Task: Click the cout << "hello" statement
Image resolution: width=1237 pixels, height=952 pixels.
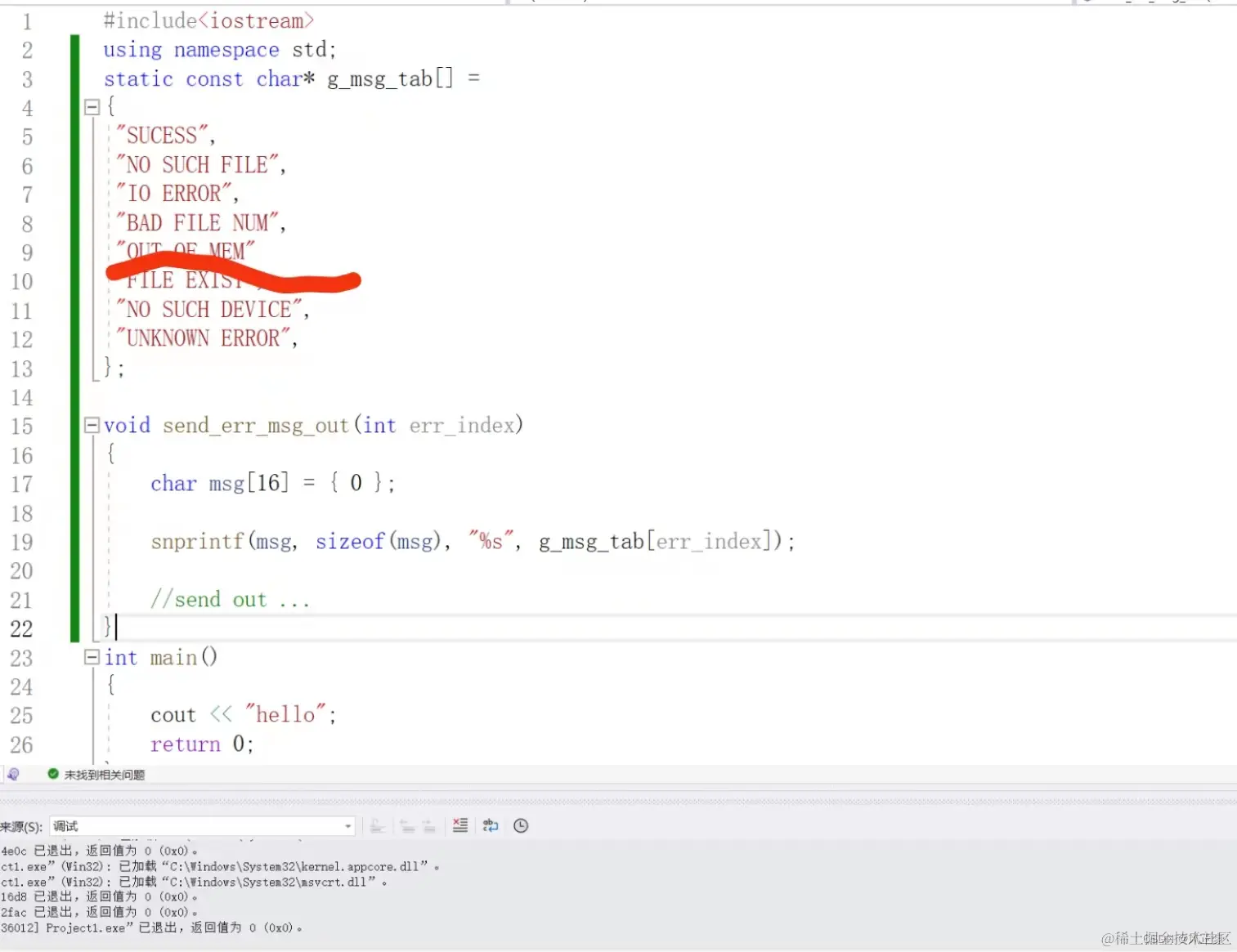Action: click(244, 715)
